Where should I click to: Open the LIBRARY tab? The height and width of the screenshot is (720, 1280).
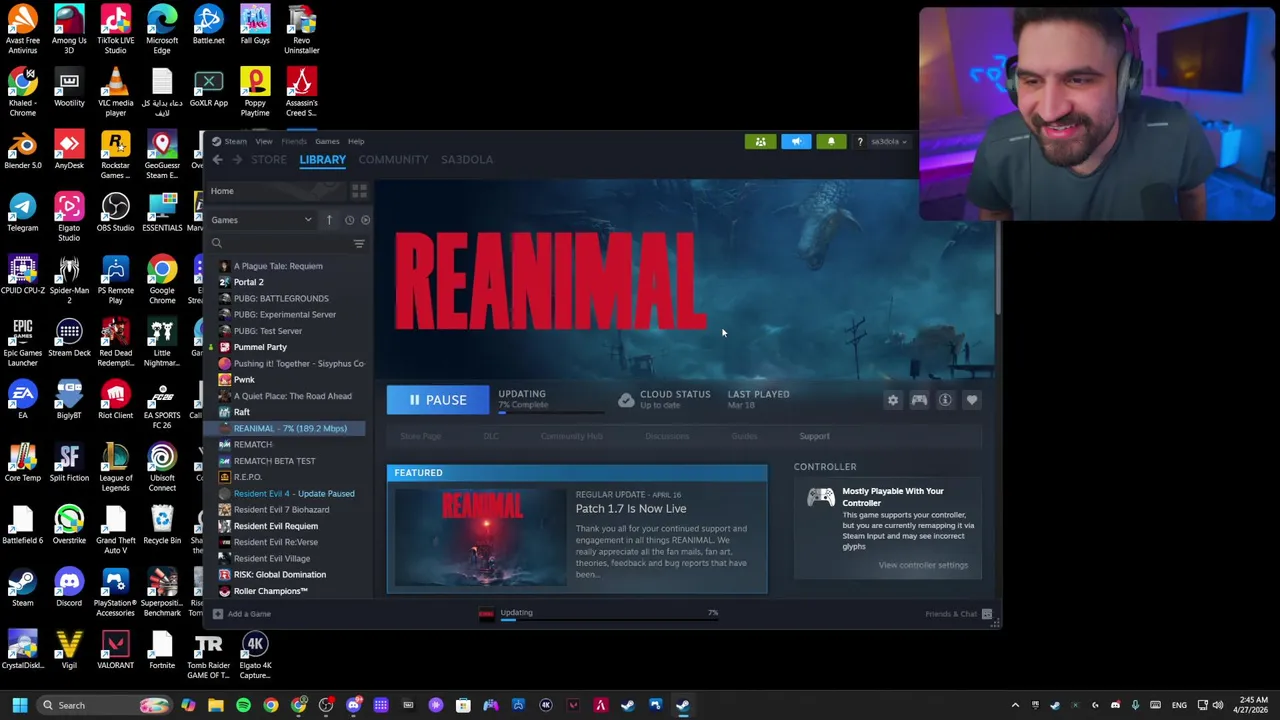coord(323,160)
